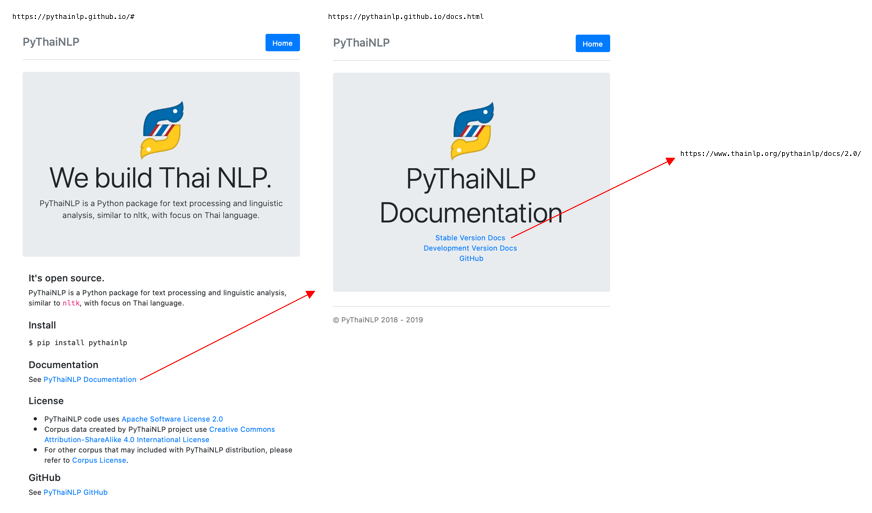Open the GitHub link on the docs page
872x513 pixels.
point(471,258)
